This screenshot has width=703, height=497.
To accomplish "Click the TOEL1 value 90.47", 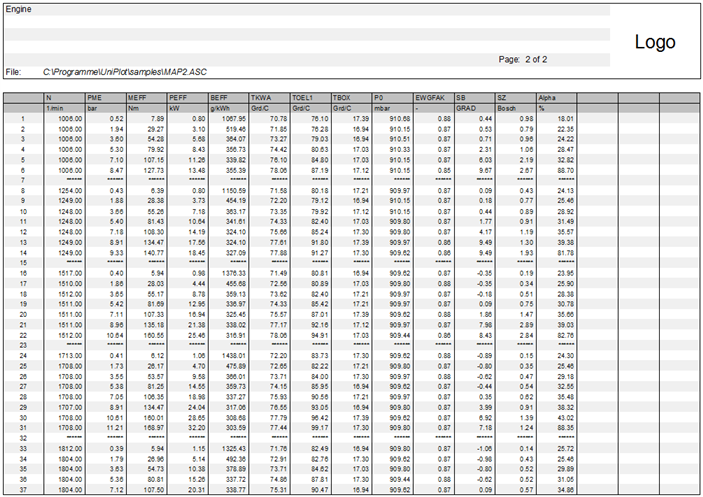I will (x=320, y=490).
